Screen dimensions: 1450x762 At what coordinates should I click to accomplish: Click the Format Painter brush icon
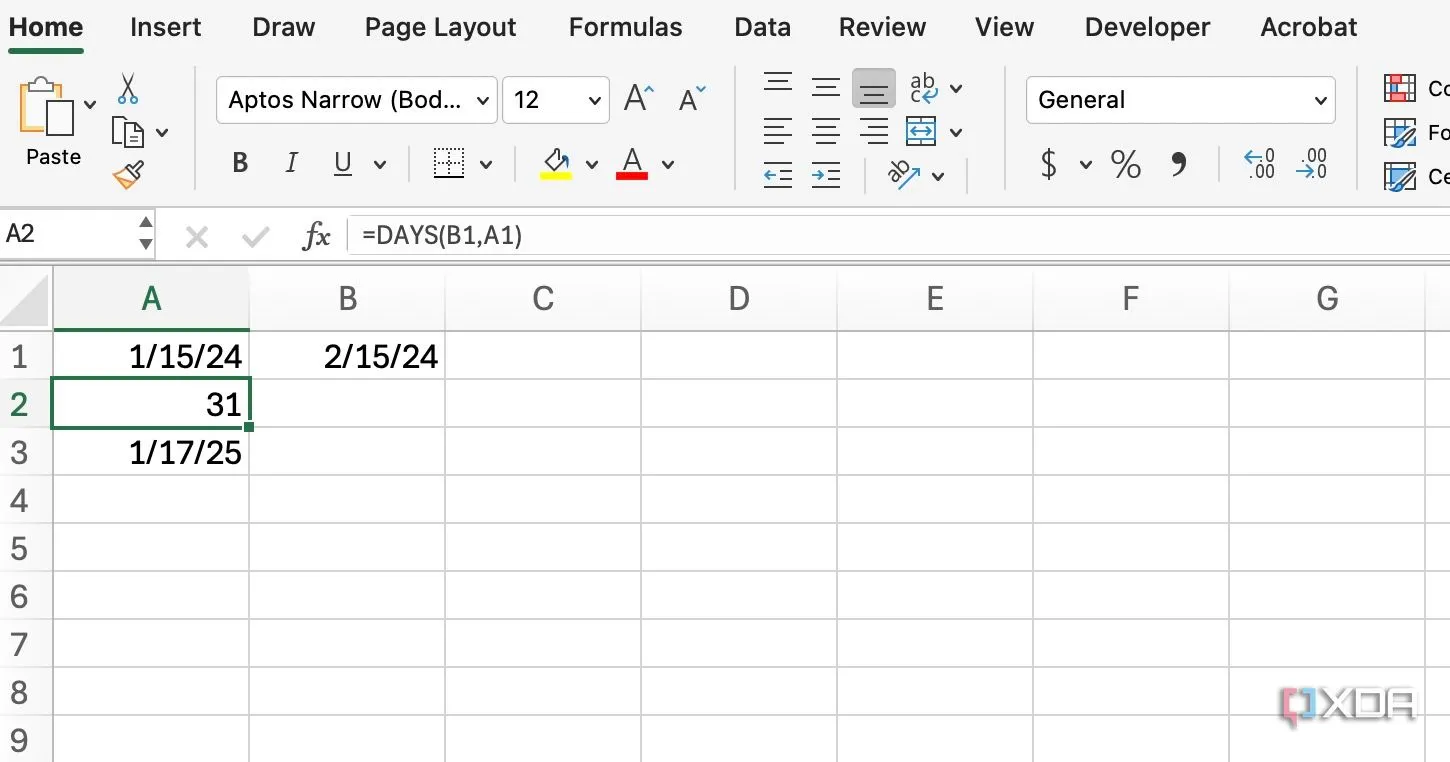[128, 175]
